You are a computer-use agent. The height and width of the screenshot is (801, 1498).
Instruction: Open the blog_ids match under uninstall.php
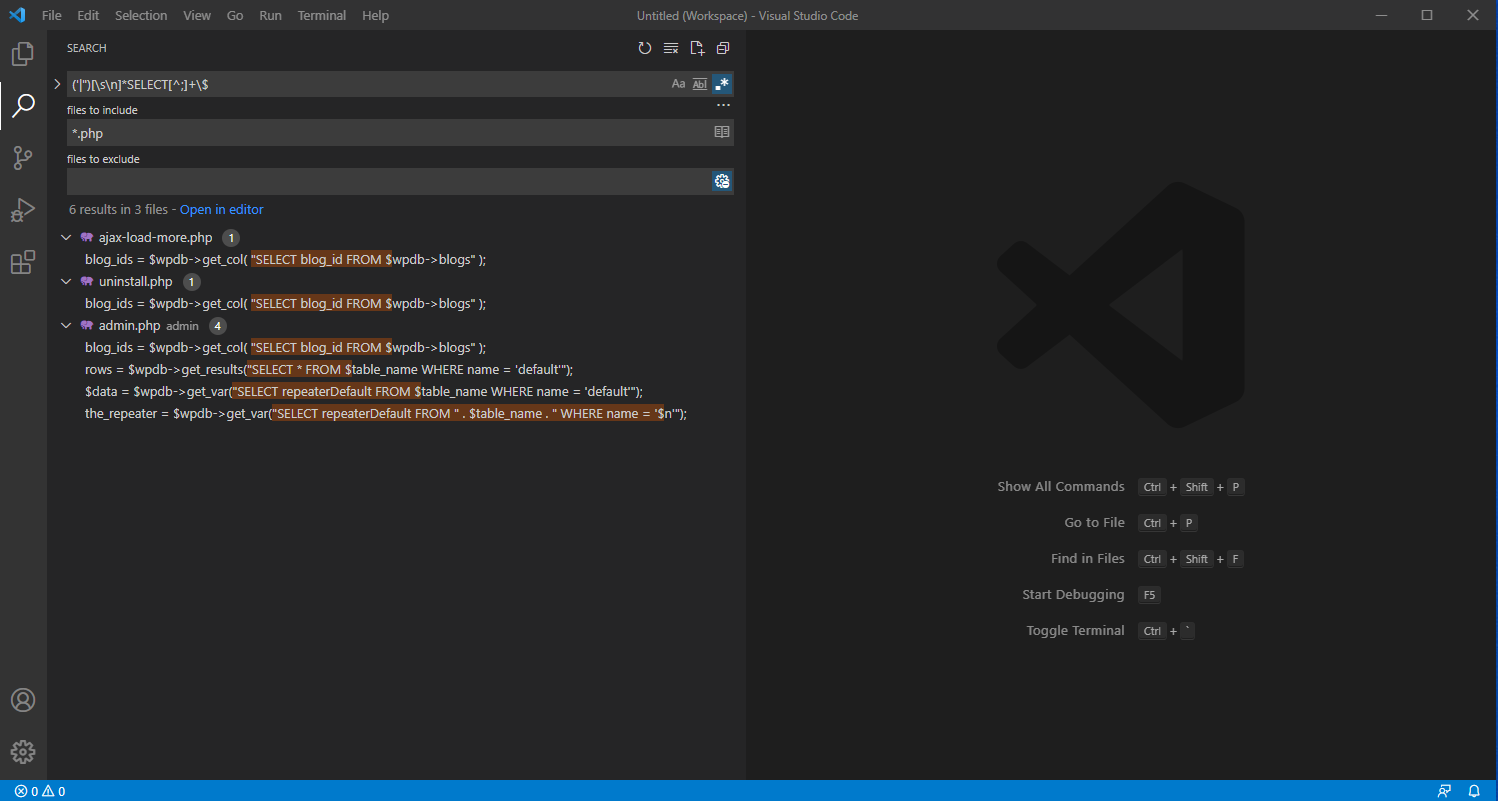[x=285, y=304]
